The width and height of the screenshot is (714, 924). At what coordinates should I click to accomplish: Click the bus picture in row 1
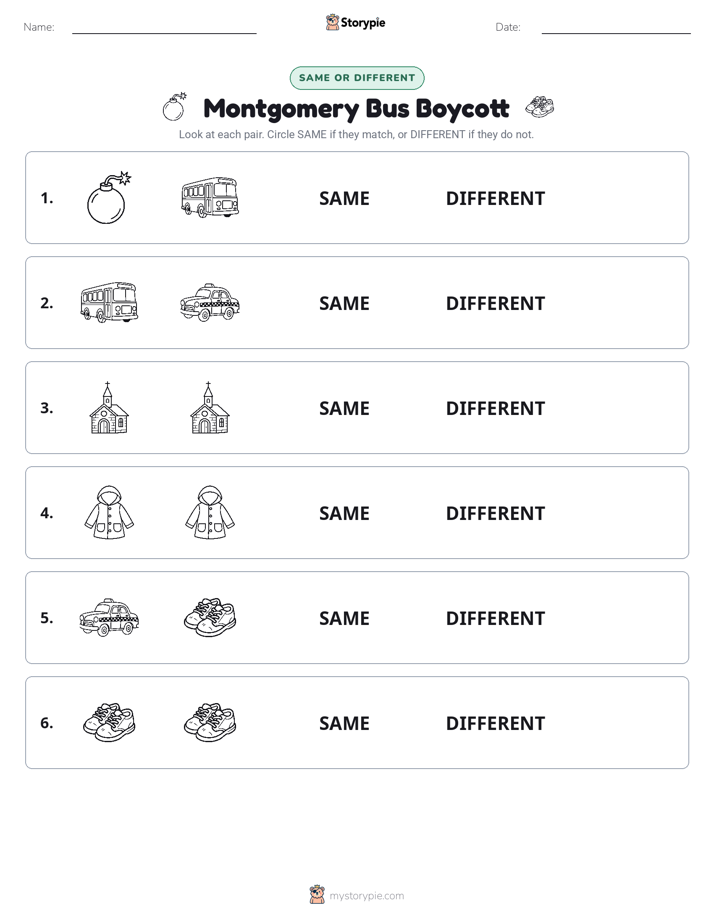tap(210, 197)
